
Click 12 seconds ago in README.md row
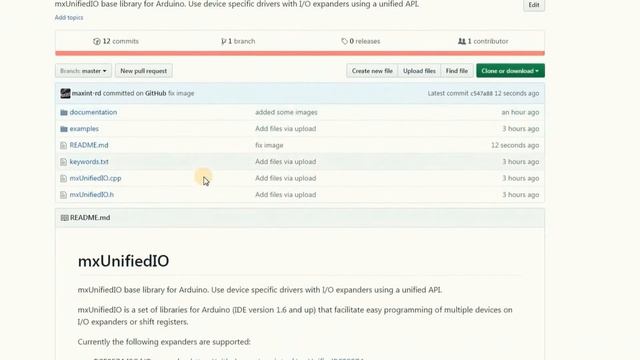515,145
